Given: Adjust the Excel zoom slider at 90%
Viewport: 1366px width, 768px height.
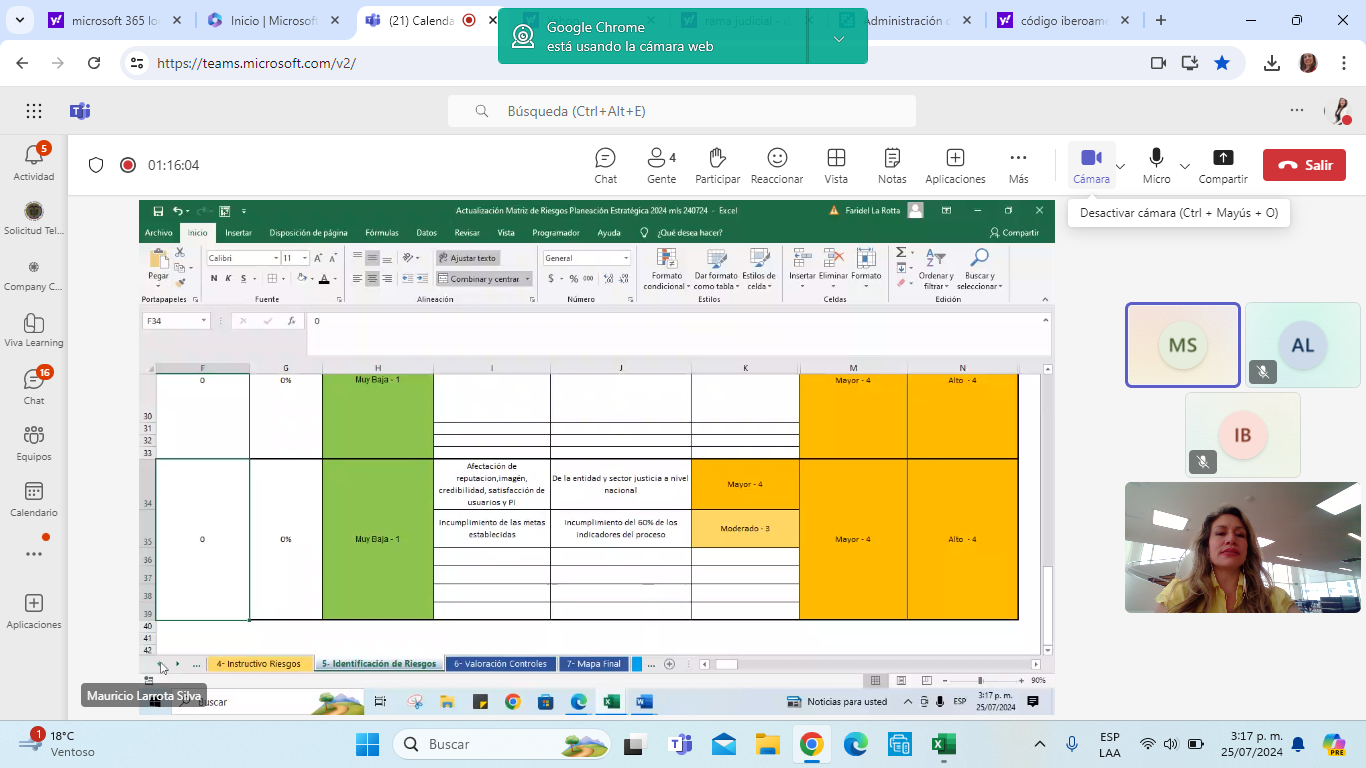Looking at the screenshot, I should tap(980, 680).
